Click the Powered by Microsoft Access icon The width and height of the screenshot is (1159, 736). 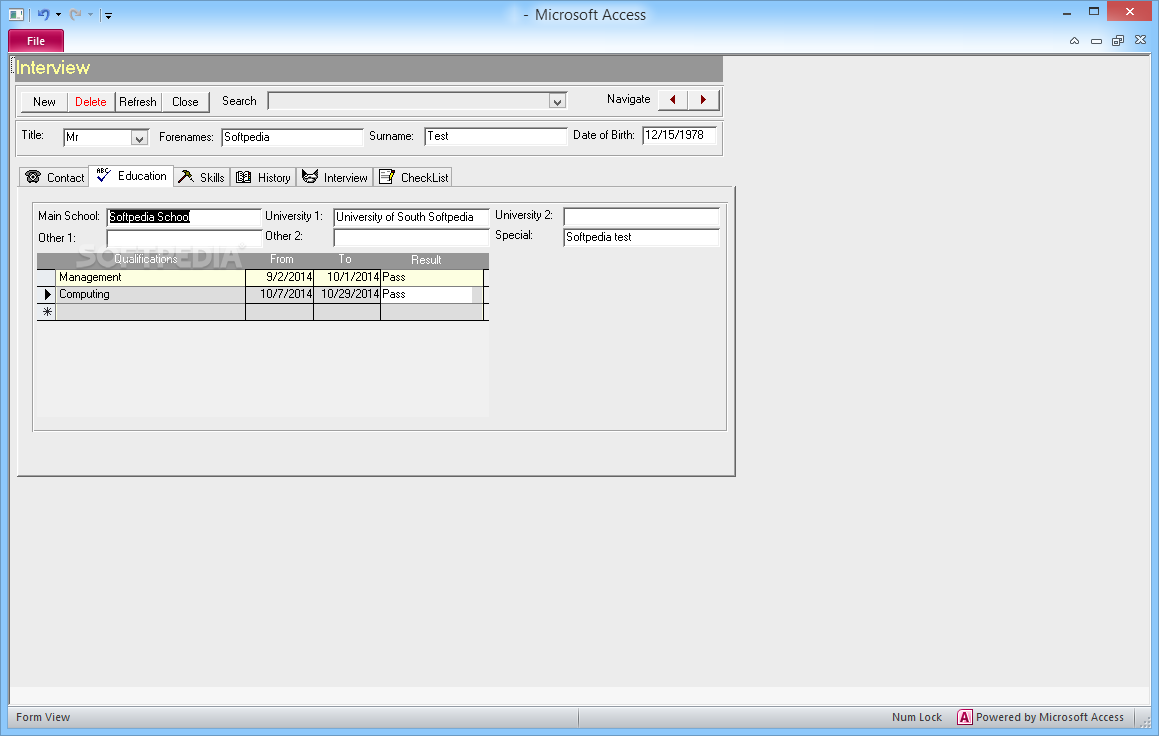965,717
